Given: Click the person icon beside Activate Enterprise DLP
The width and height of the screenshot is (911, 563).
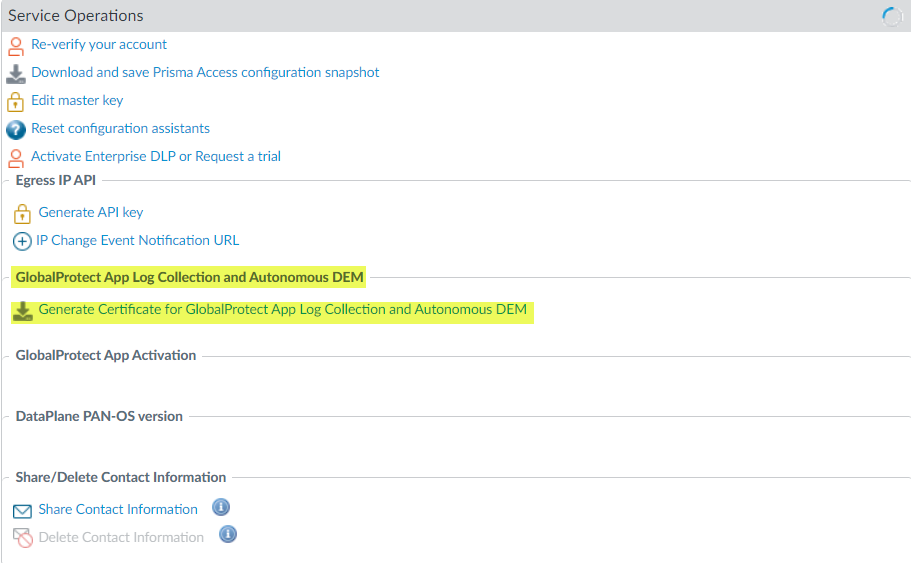Looking at the screenshot, I should click(x=15, y=157).
